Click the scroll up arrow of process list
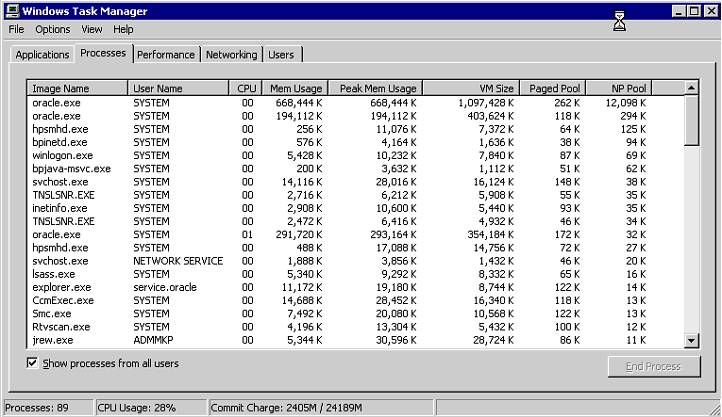Viewport: 722px width, 417px height. pos(691,88)
